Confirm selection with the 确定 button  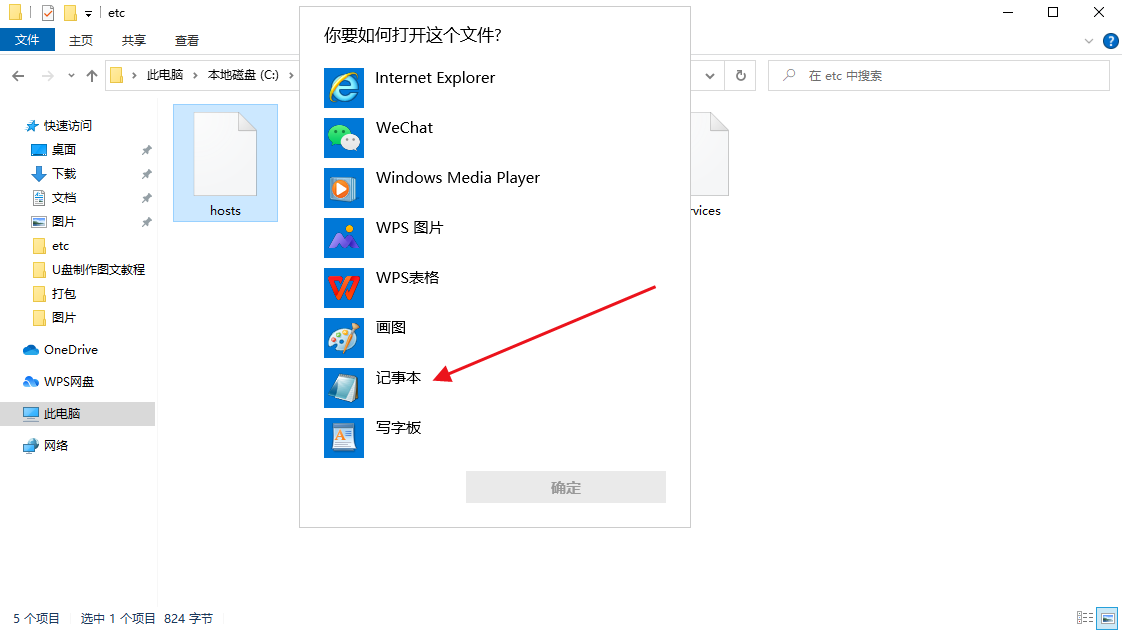[565, 487]
